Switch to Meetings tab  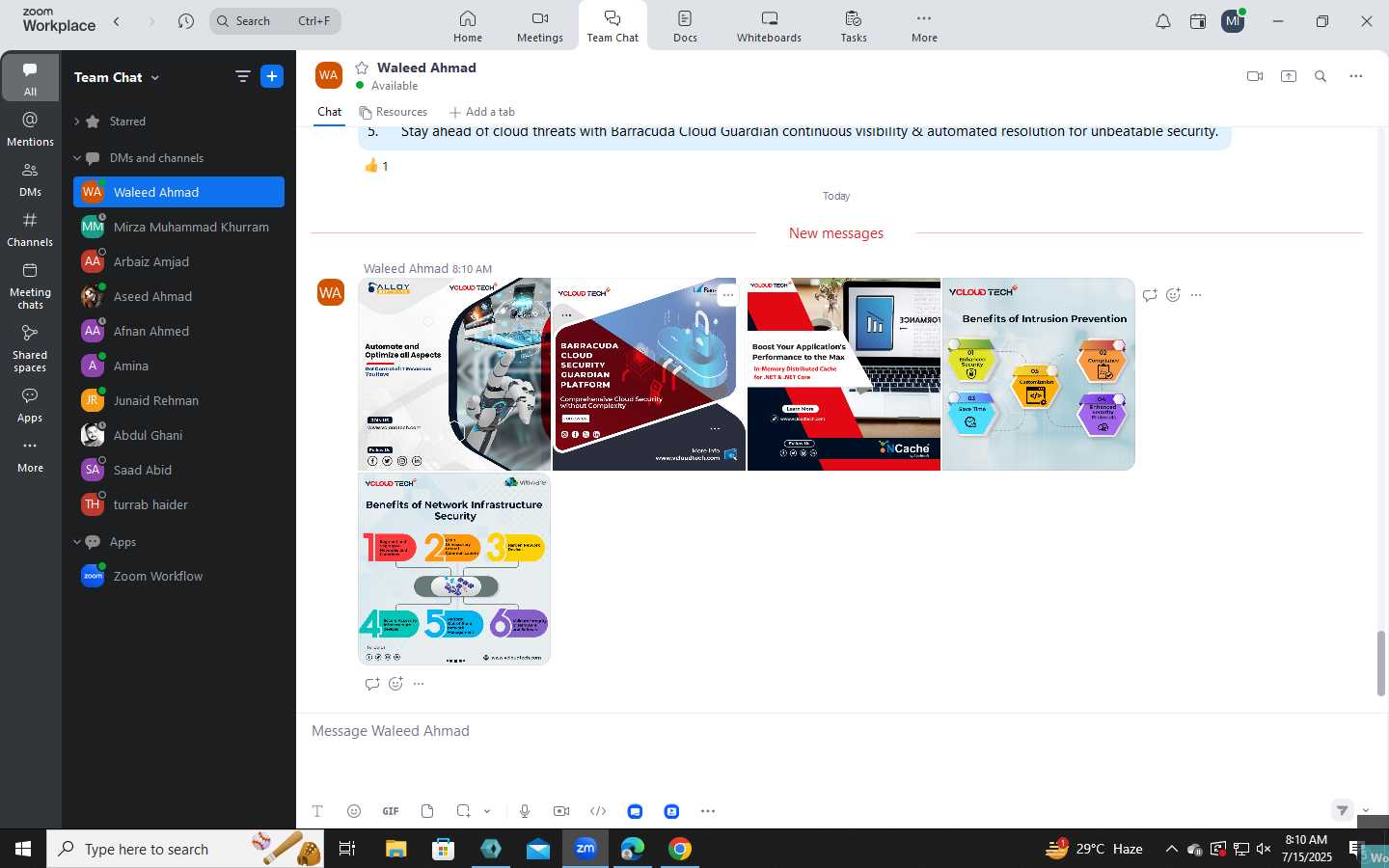pos(540,26)
